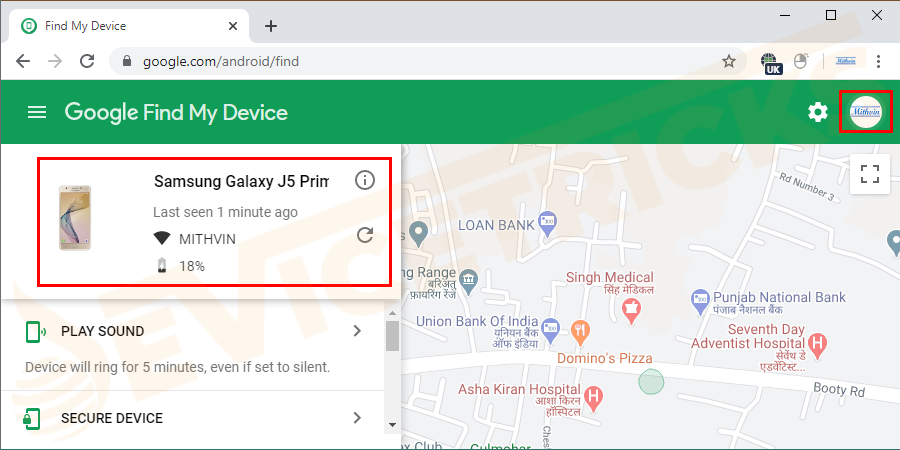Screen dimensions: 900x450
Task: Switch to Find My Device tab
Action: tap(129, 26)
